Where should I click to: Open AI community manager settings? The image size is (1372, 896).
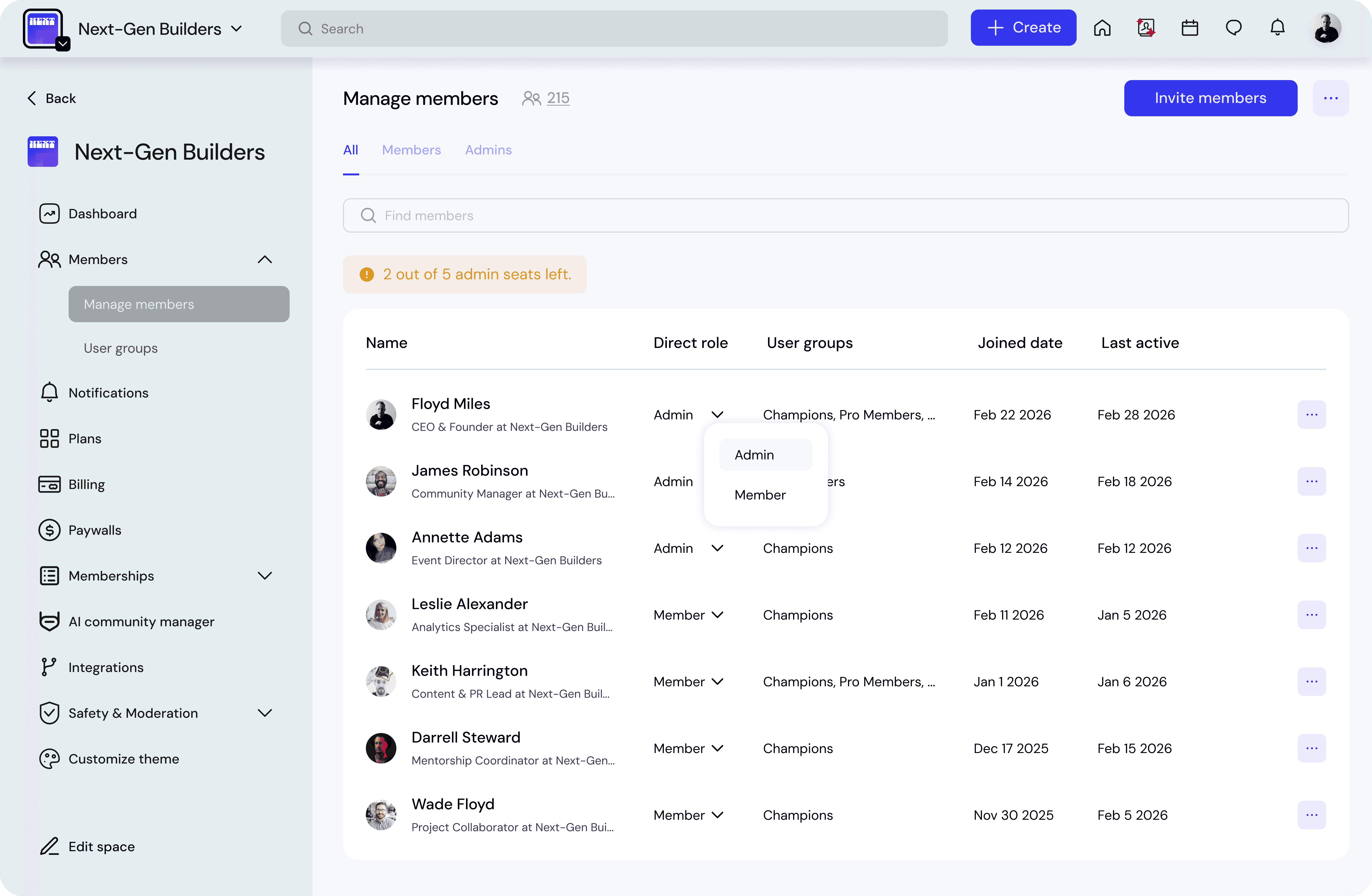tap(141, 621)
